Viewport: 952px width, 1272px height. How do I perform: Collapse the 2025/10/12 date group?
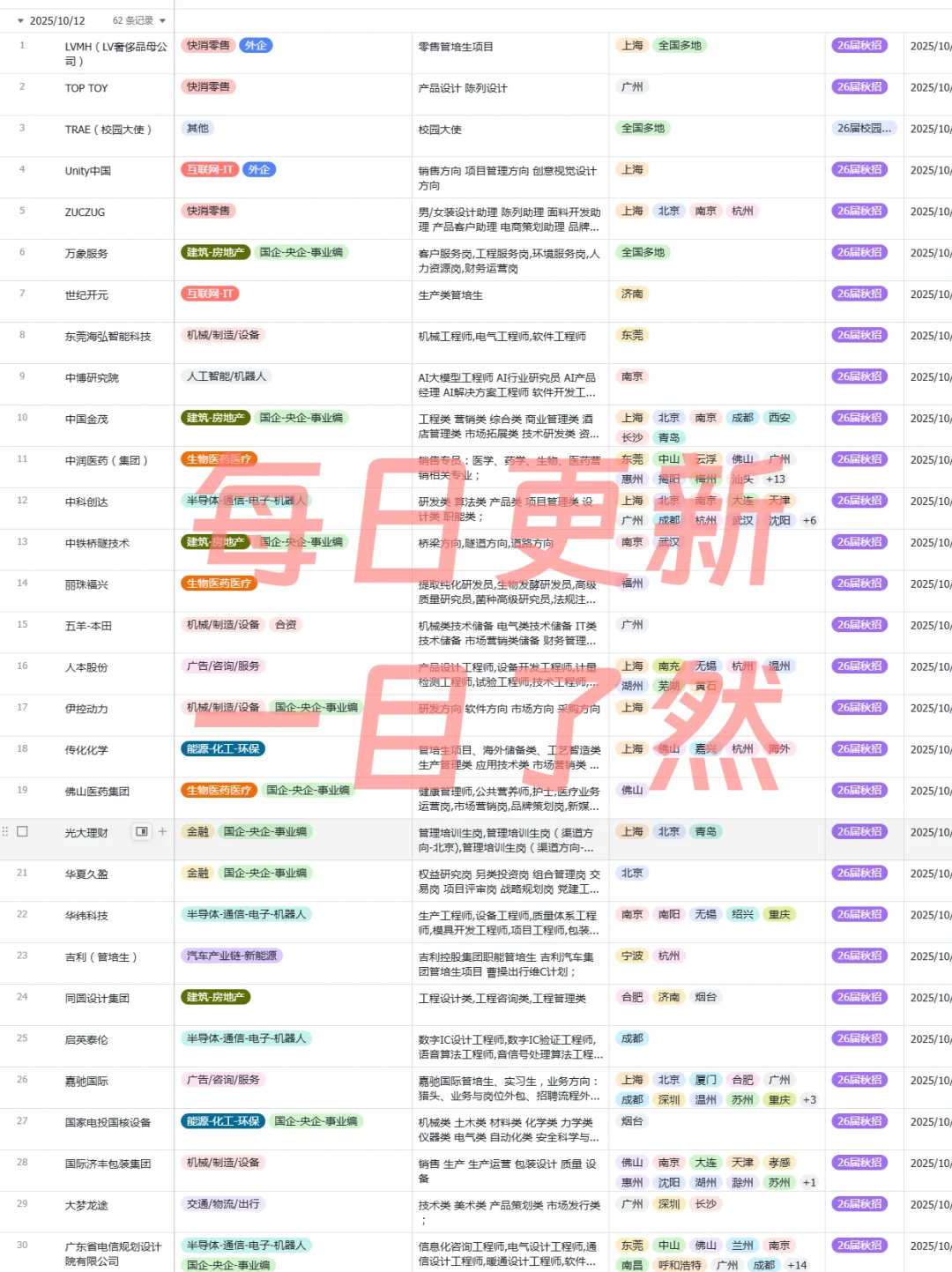tap(21, 20)
